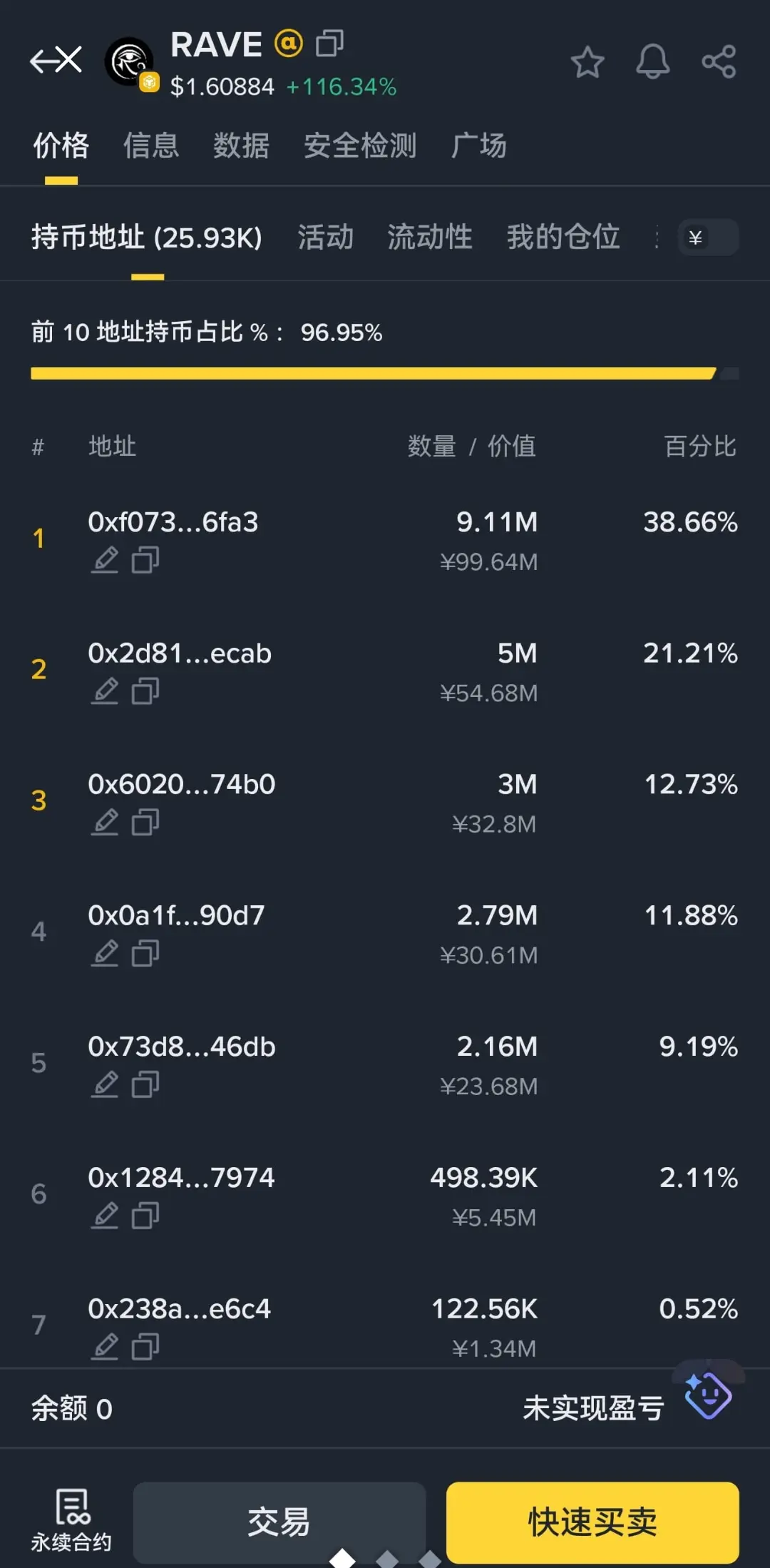
Task: Add RAVE to favorites with star icon
Action: [587, 61]
